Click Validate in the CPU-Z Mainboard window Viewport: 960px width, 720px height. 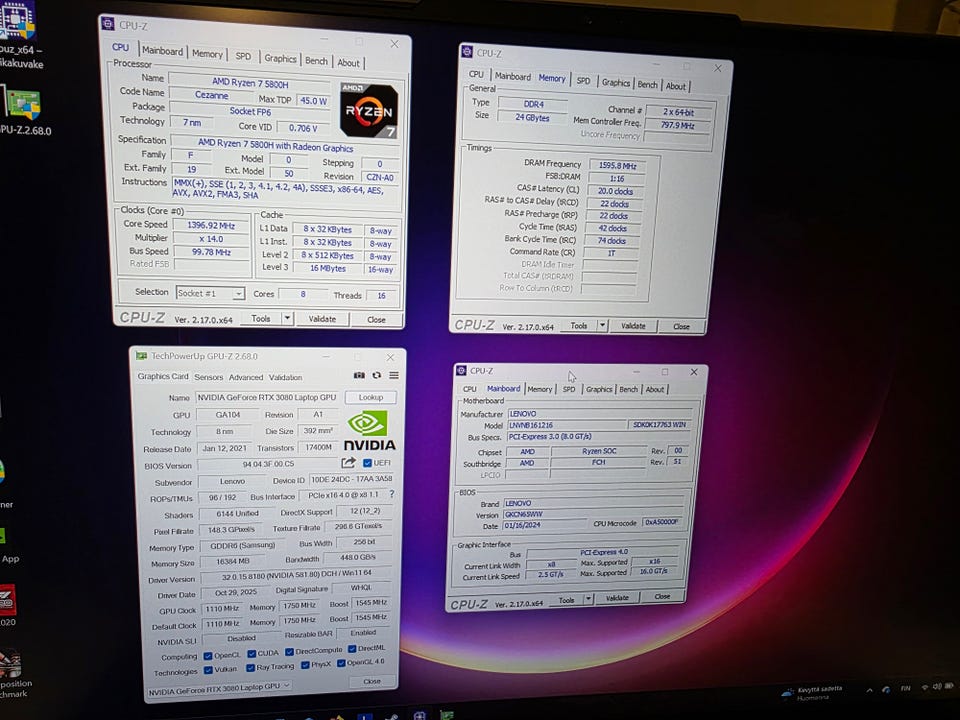pos(617,598)
